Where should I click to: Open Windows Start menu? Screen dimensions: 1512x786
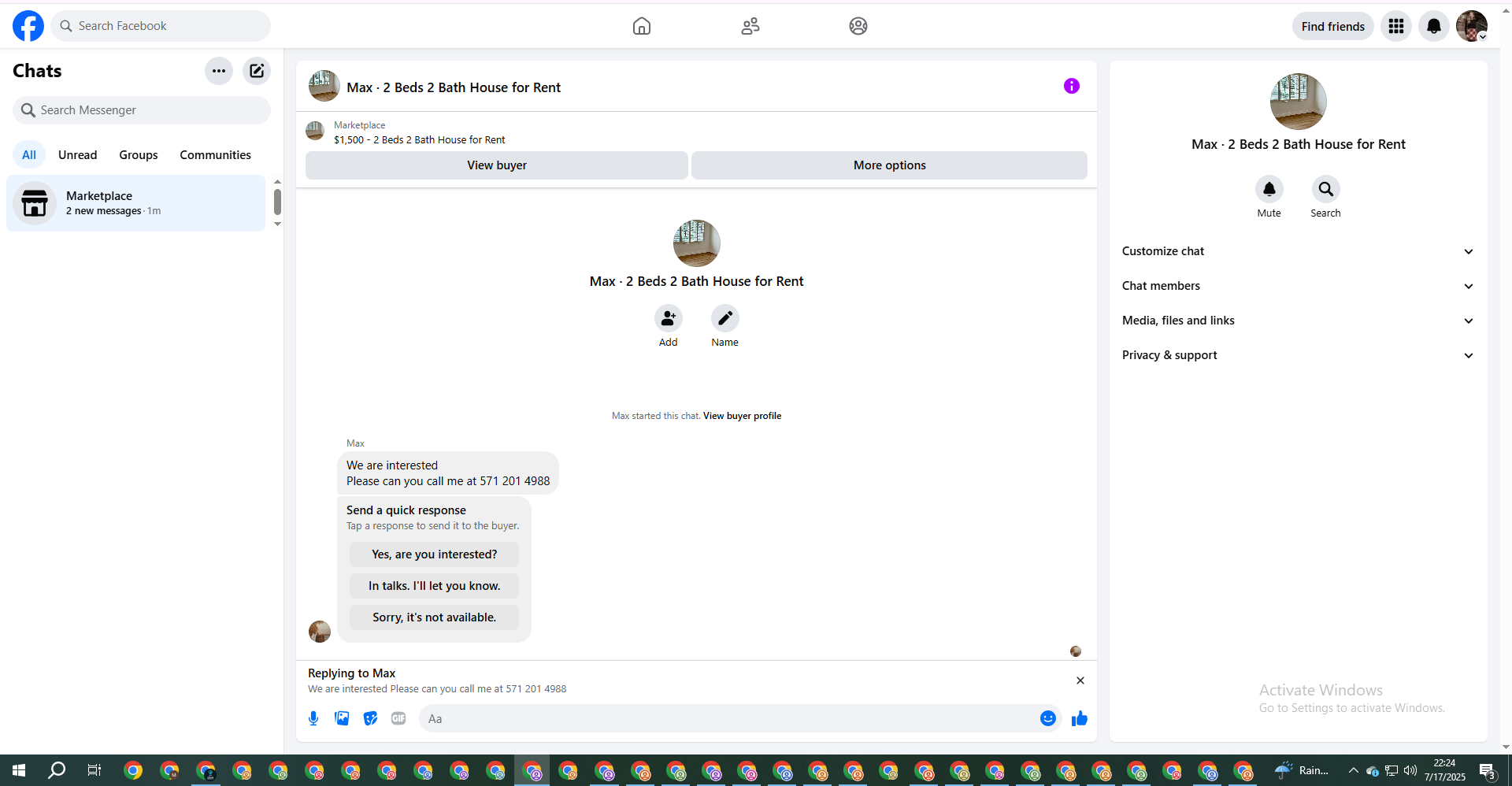[x=19, y=770]
